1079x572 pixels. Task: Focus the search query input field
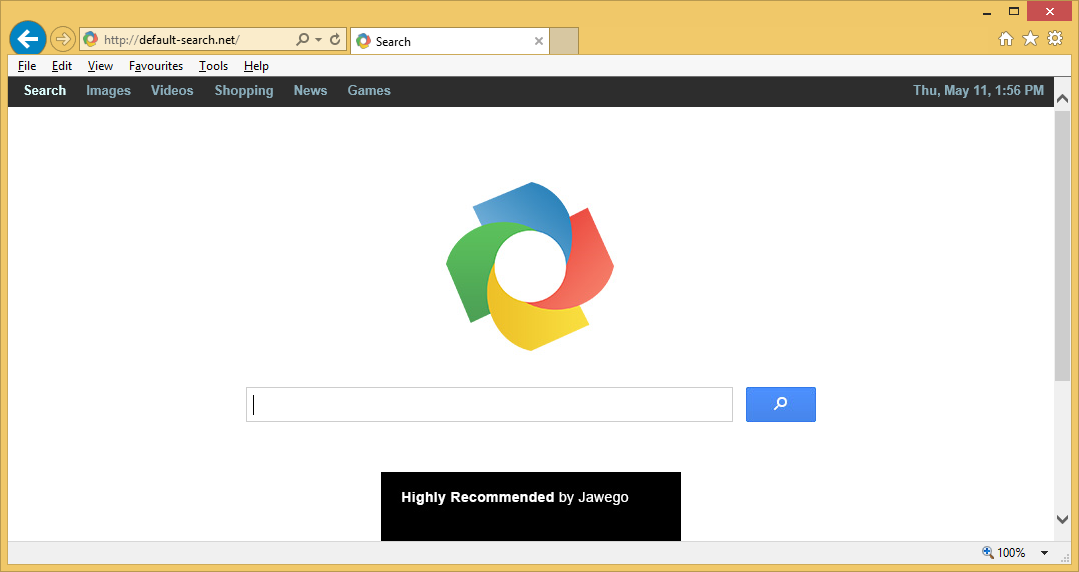[x=489, y=405]
